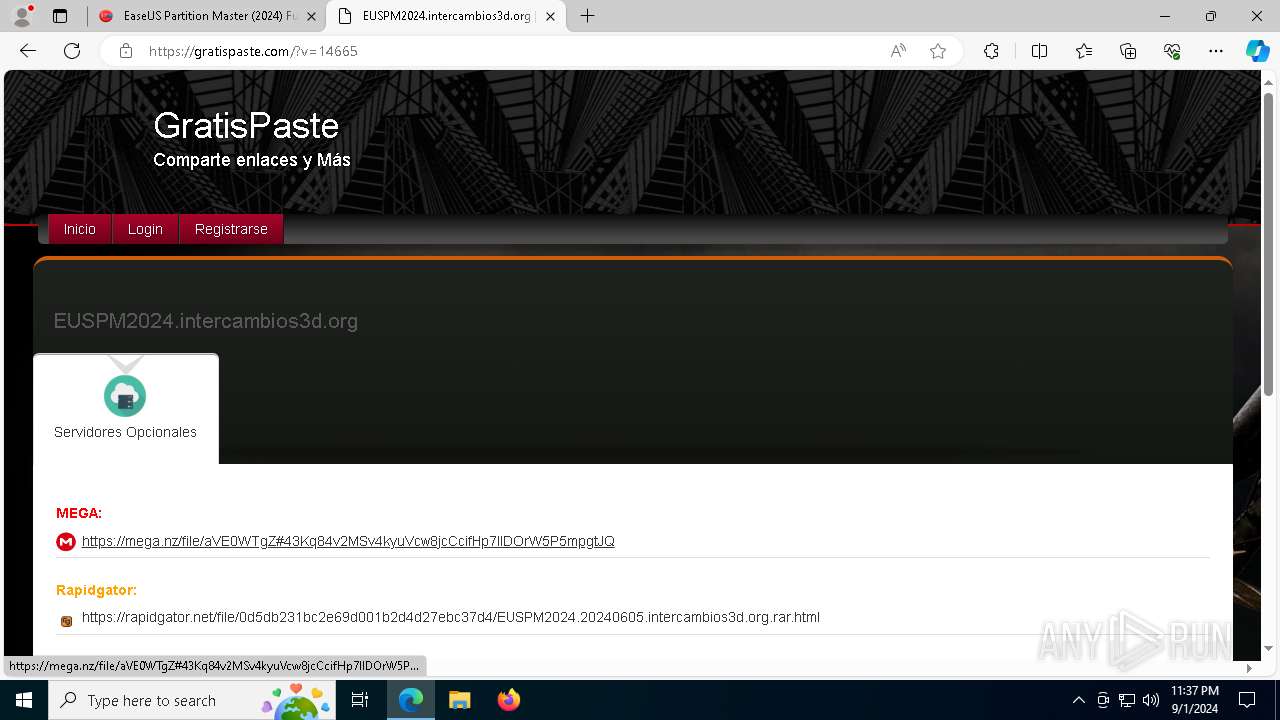This screenshot has width=1280, height=720.
Task: Open File Explorer from the taskbar
Action: 459,700
